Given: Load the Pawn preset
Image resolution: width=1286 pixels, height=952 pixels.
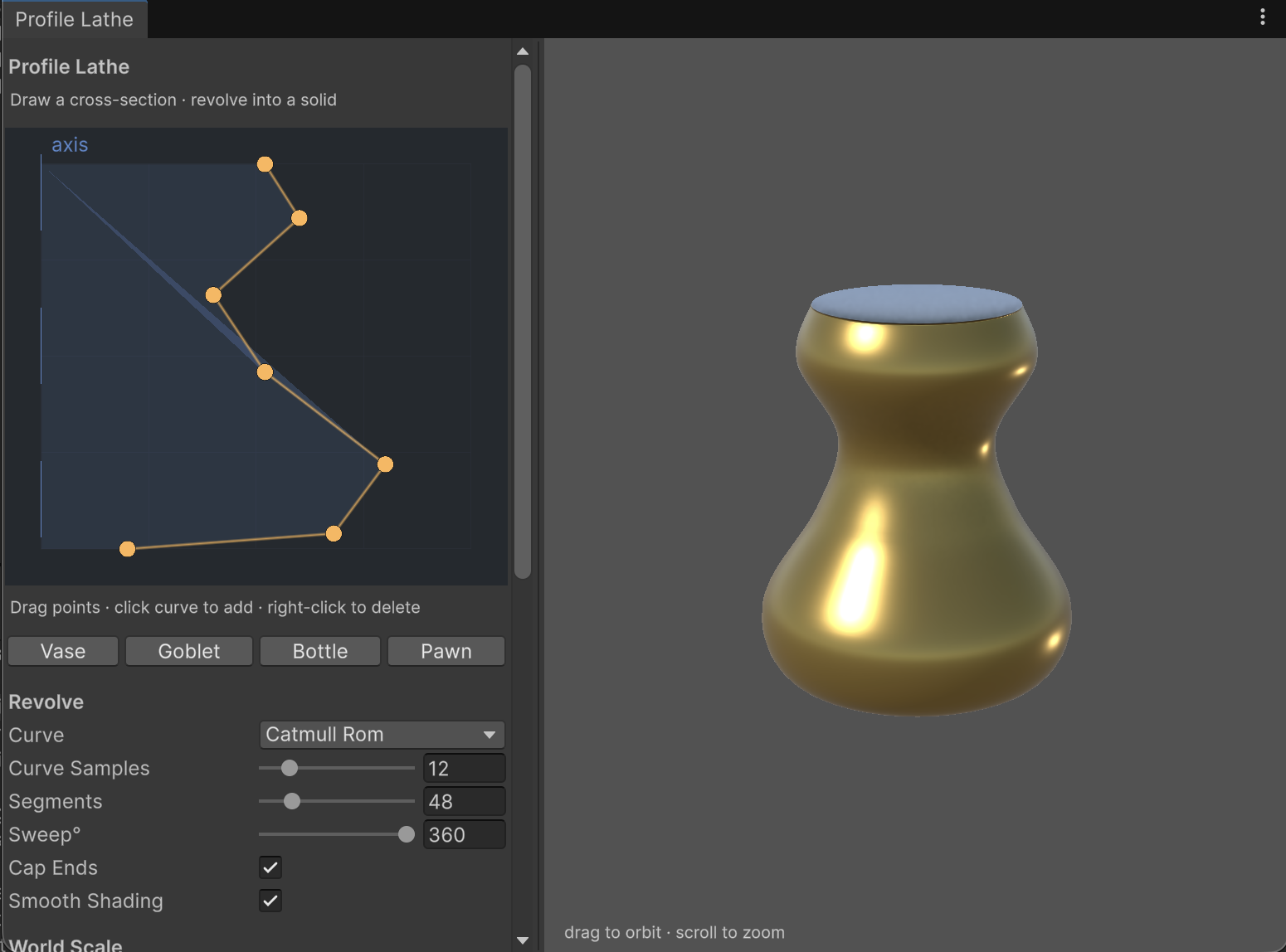Looking at the screenshot, I should coord(446,651).
